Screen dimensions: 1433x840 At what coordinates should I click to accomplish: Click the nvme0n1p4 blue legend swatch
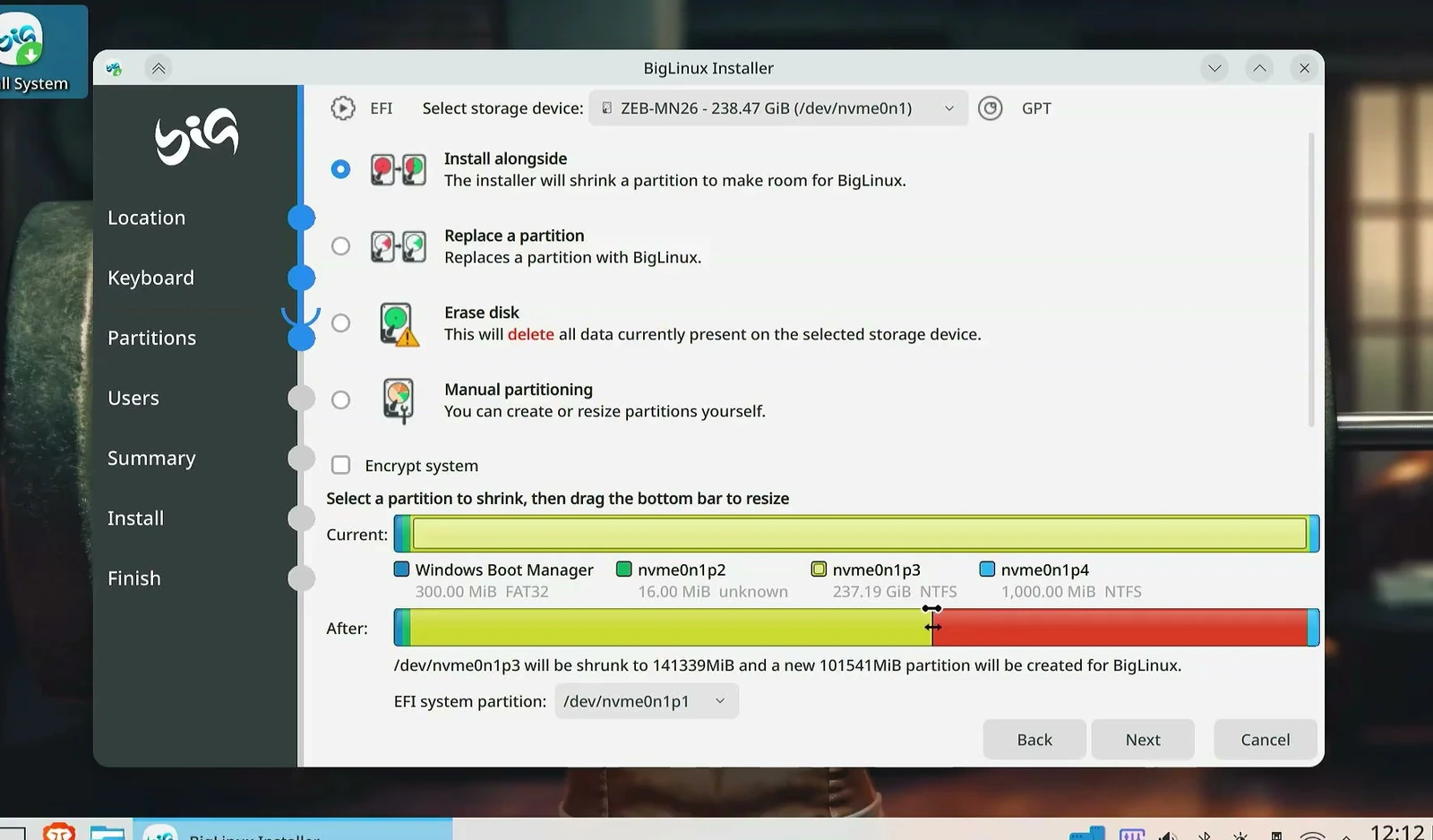[987, 569]
